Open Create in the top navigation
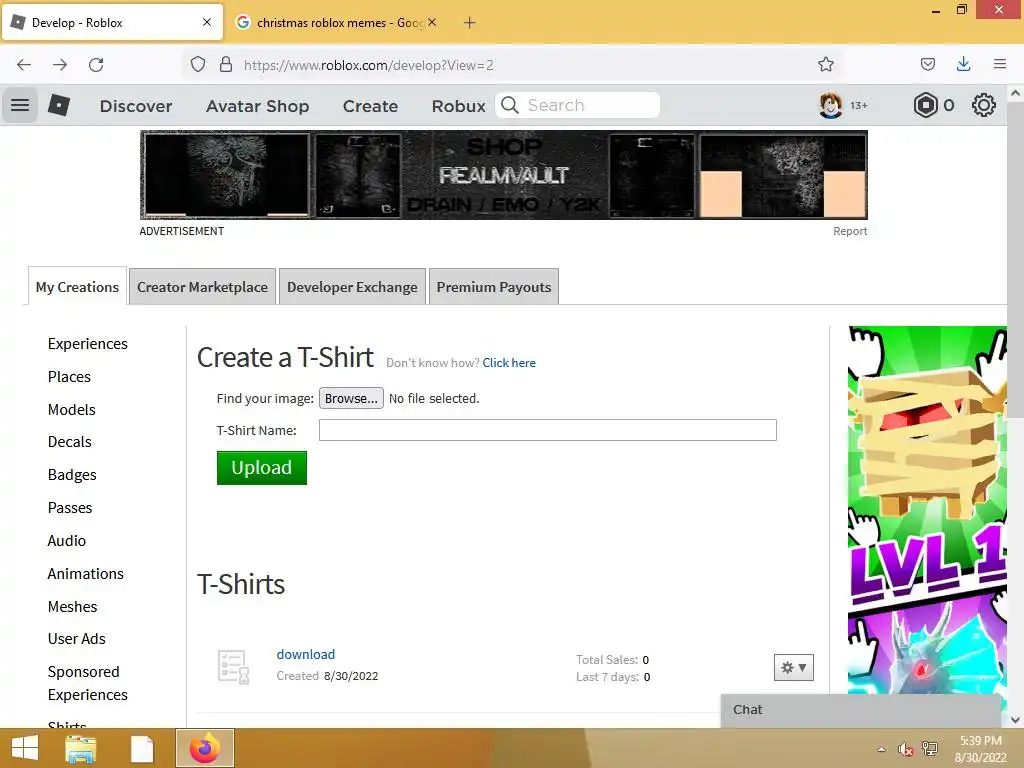The width and height of the screenshot is (1024, 768). tap(370, 106)
